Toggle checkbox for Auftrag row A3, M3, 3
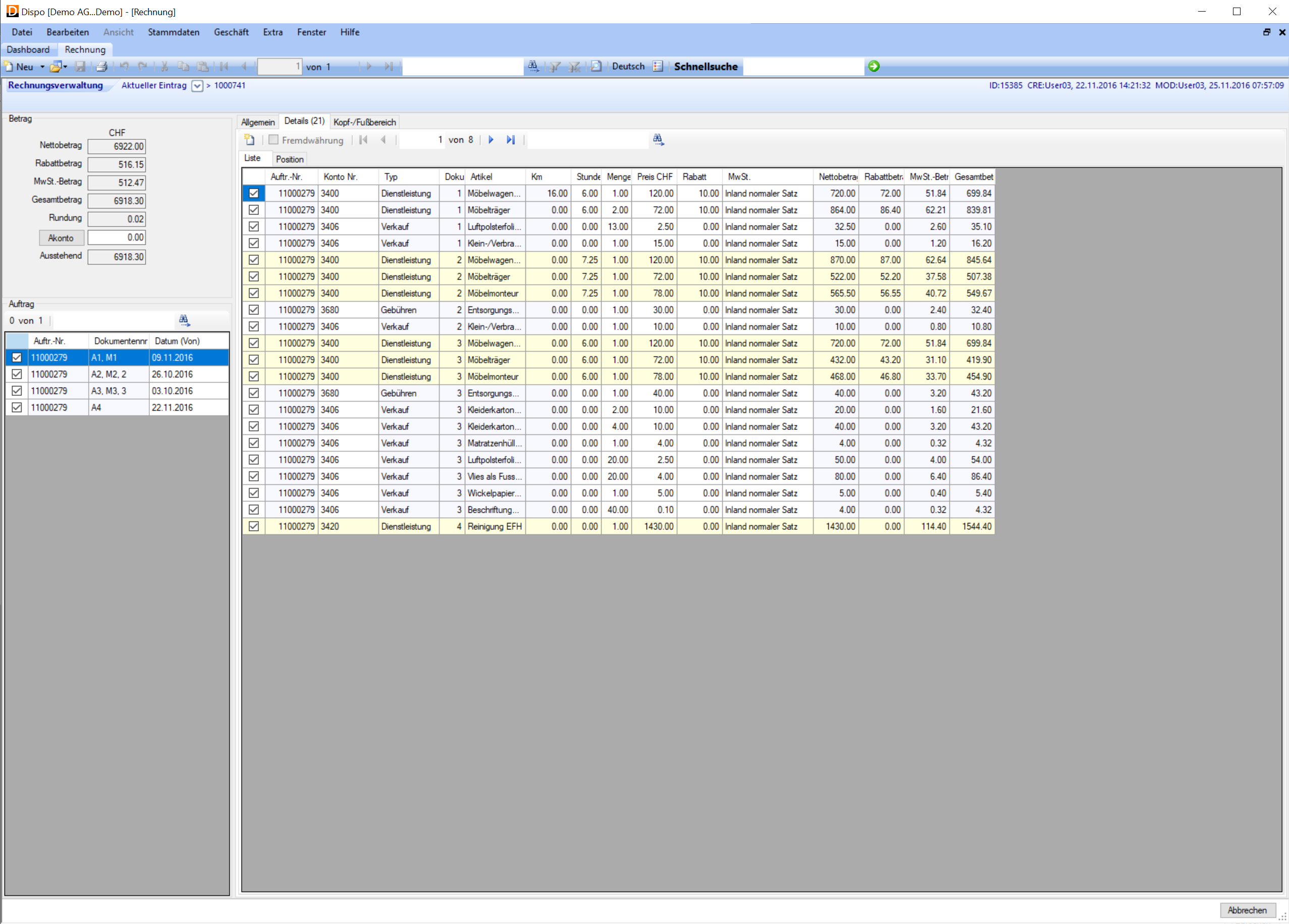 [17, 391]
